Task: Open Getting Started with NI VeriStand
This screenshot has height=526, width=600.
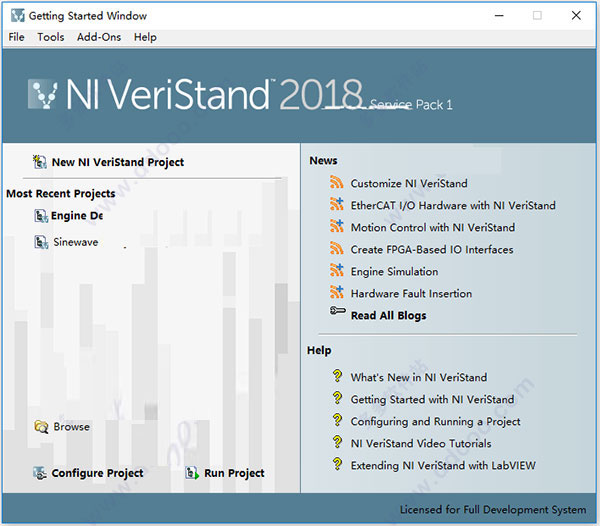Action: pos(432,400)
